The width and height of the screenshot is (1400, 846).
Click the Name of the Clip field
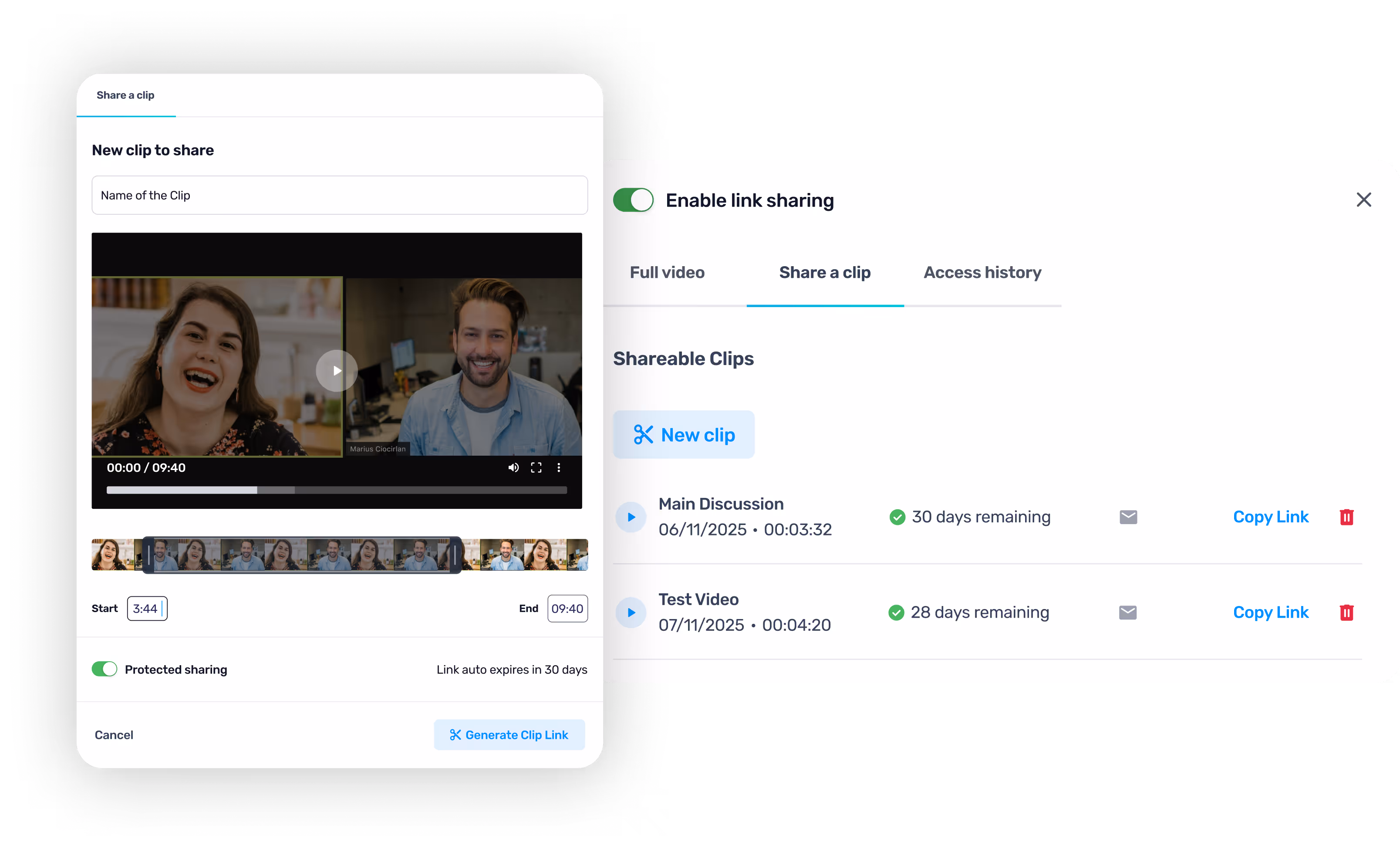point(339,195)
